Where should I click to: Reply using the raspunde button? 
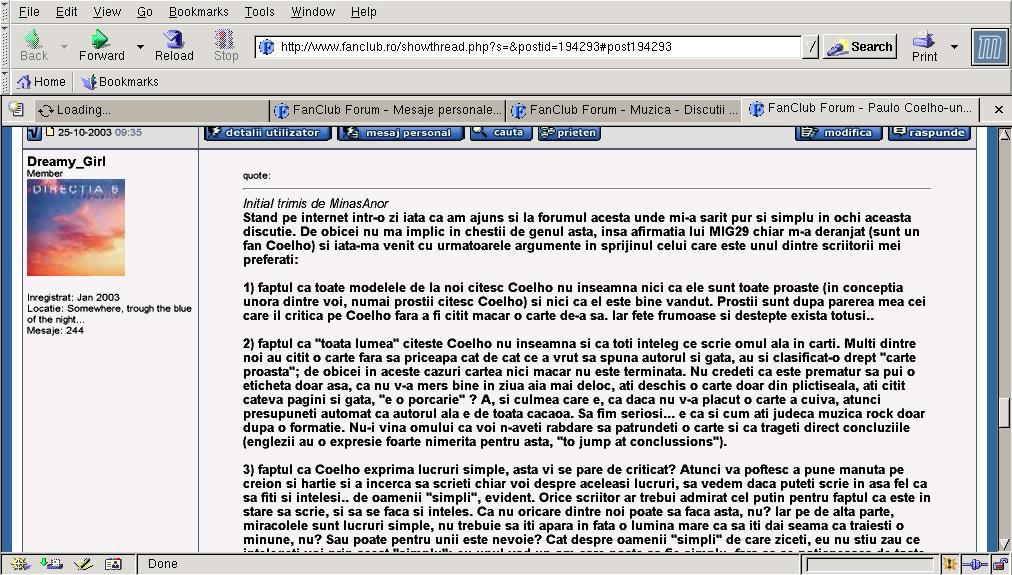[931, 133]
